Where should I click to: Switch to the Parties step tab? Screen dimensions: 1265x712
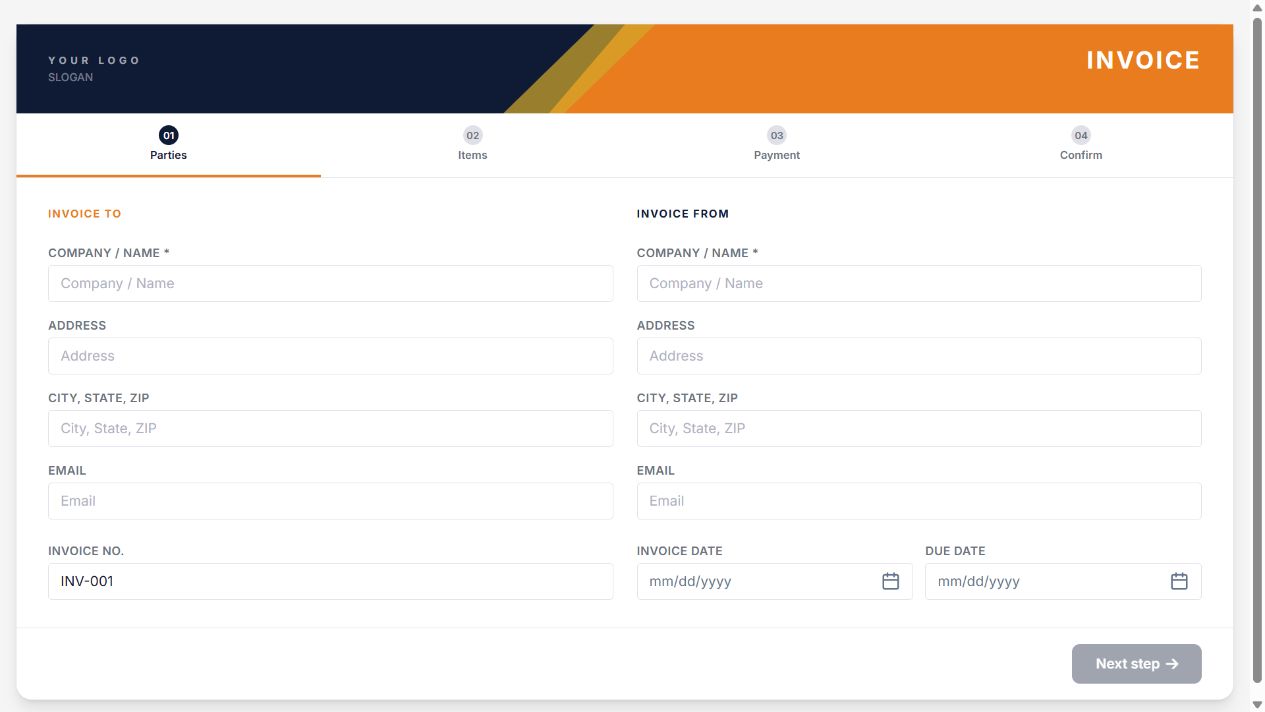(168, 145)
